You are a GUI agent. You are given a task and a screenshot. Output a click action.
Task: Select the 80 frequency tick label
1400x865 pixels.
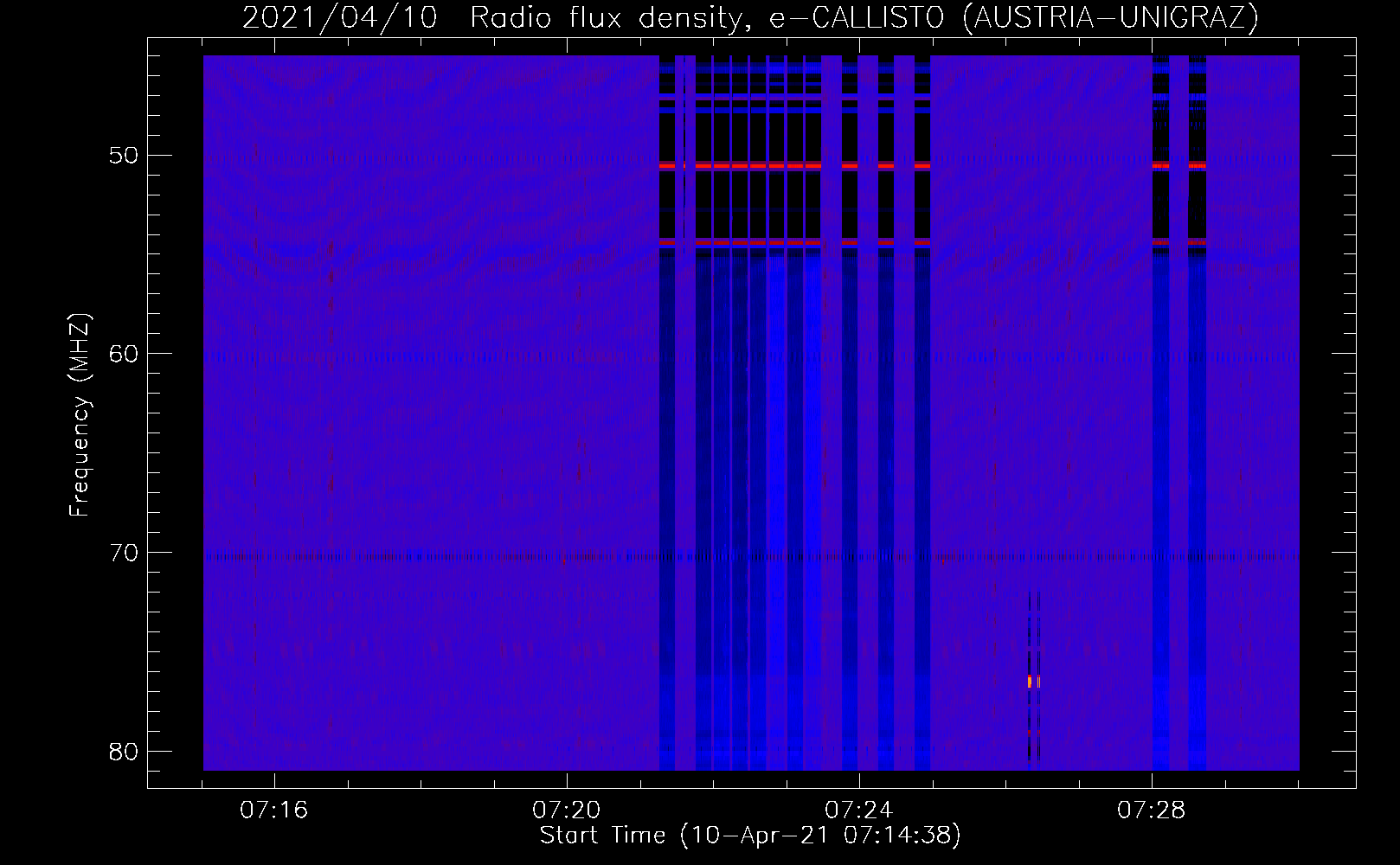pyautogui.click(x=123, y=750)
